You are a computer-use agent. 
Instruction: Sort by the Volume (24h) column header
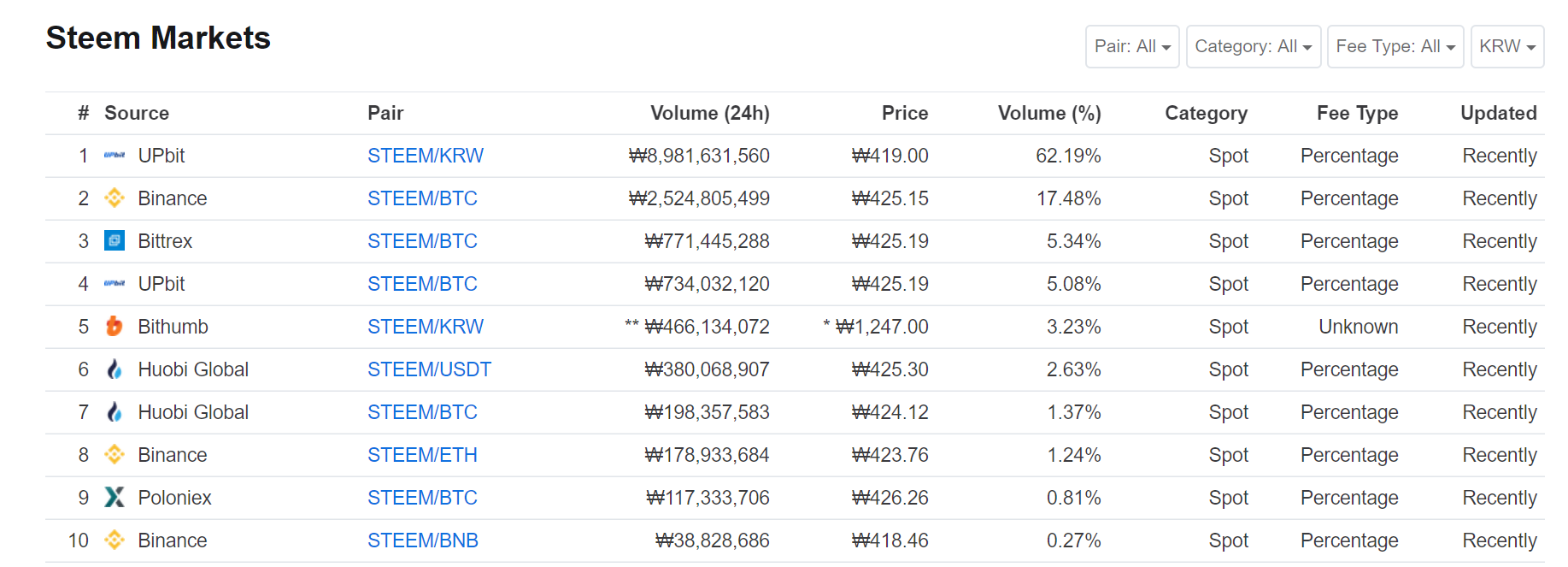710,113
